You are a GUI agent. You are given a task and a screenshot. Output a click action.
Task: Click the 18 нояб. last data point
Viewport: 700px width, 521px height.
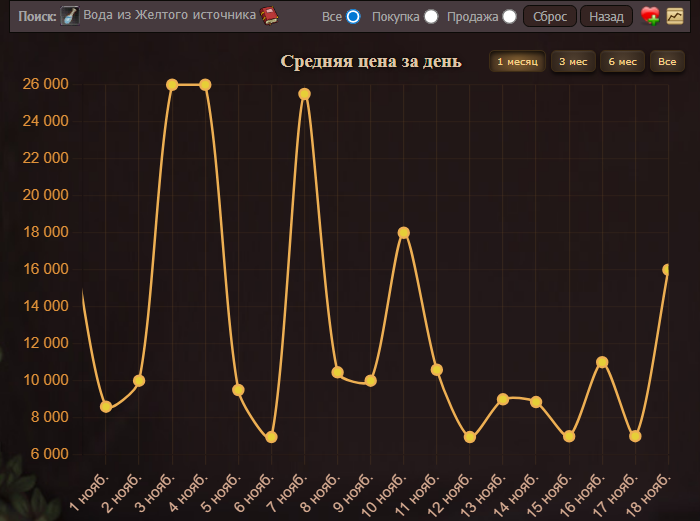coord(667,270)
